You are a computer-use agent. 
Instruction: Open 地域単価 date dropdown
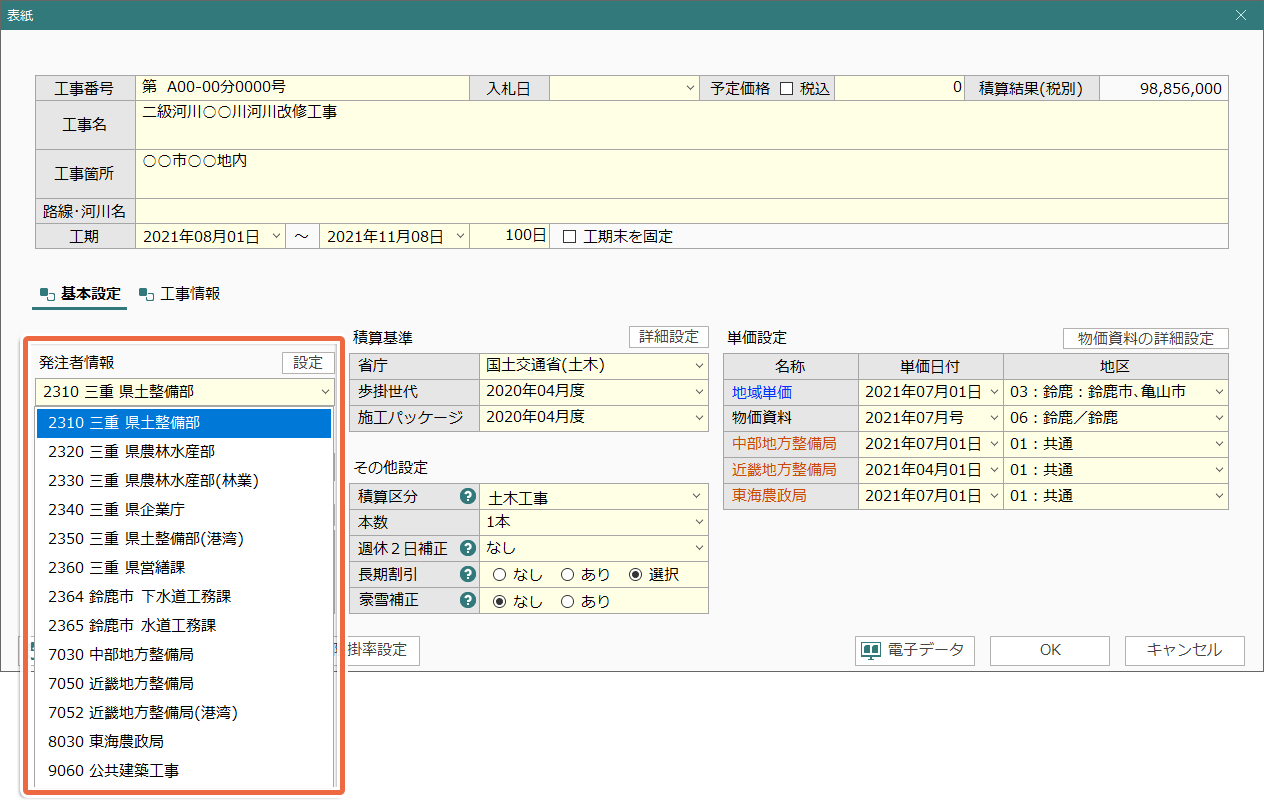click(x=993, y=392)
